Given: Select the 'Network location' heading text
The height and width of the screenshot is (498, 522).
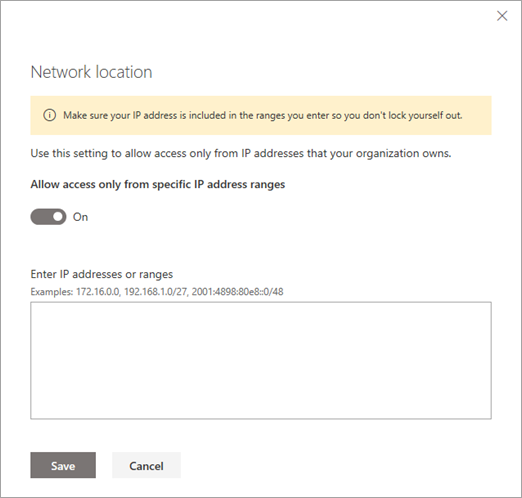Looking at the screenshot, I should pos(91,72).
